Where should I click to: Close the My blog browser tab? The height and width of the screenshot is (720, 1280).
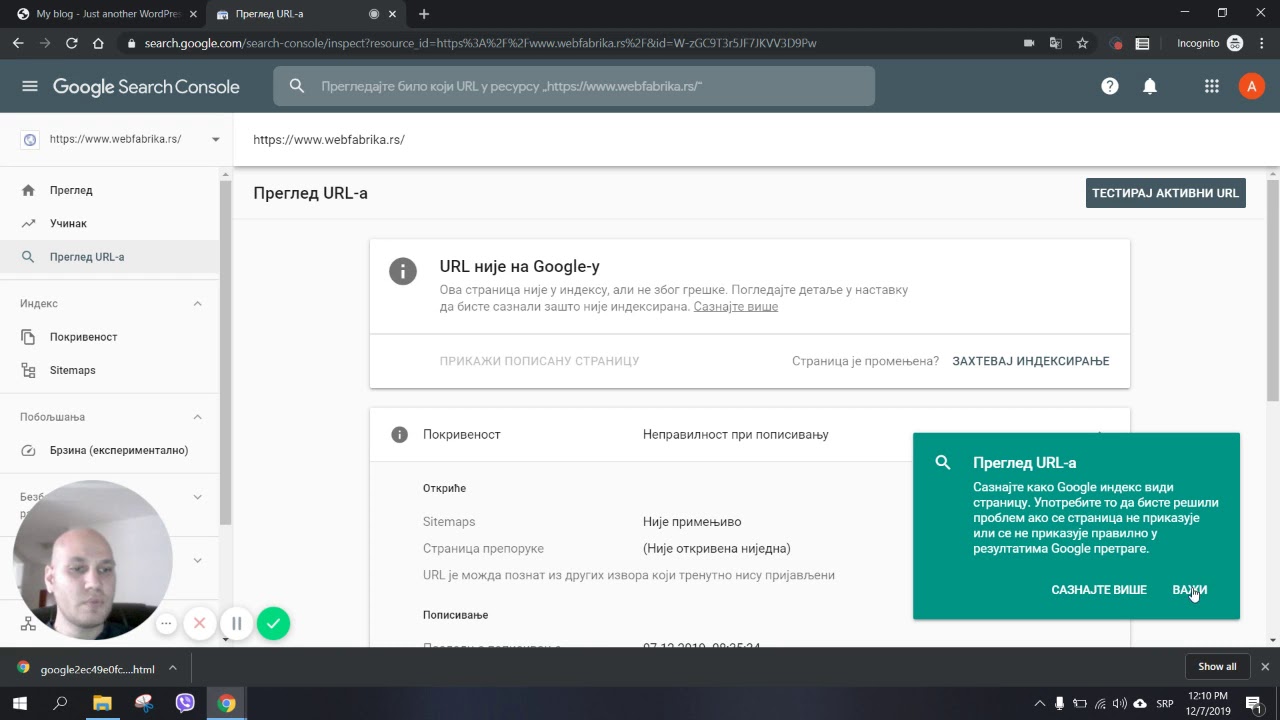click(x=193, y=14)
